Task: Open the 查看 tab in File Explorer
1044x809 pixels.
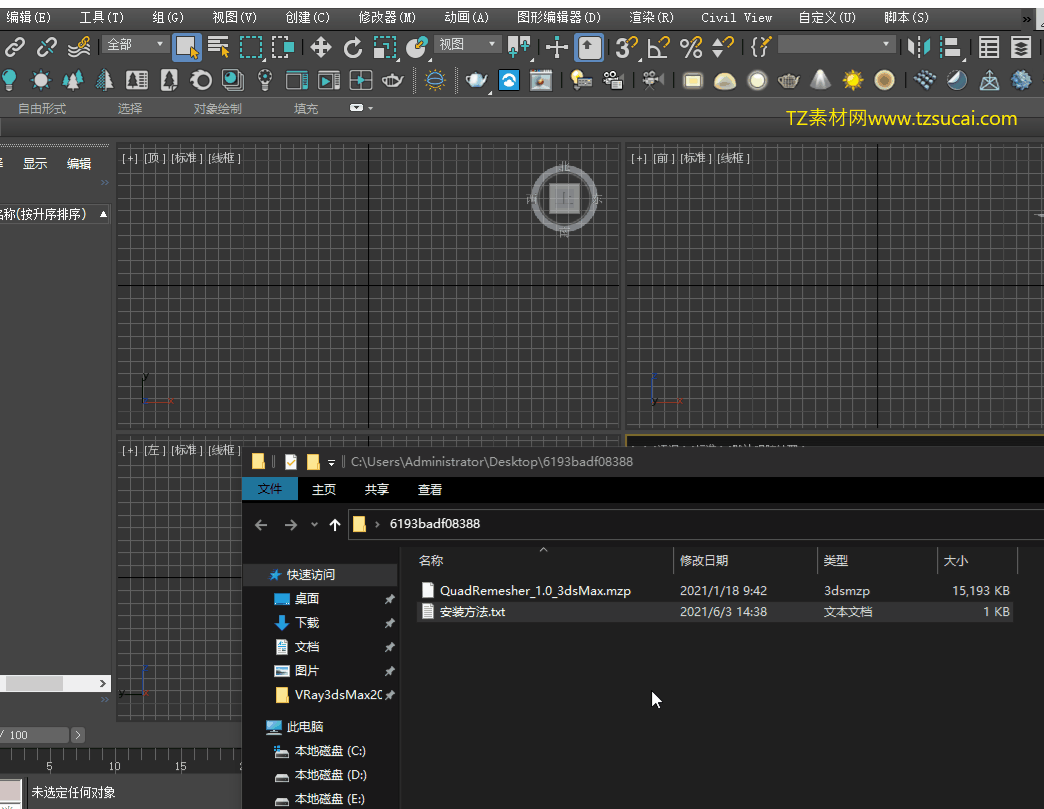Action: point(429,489)
